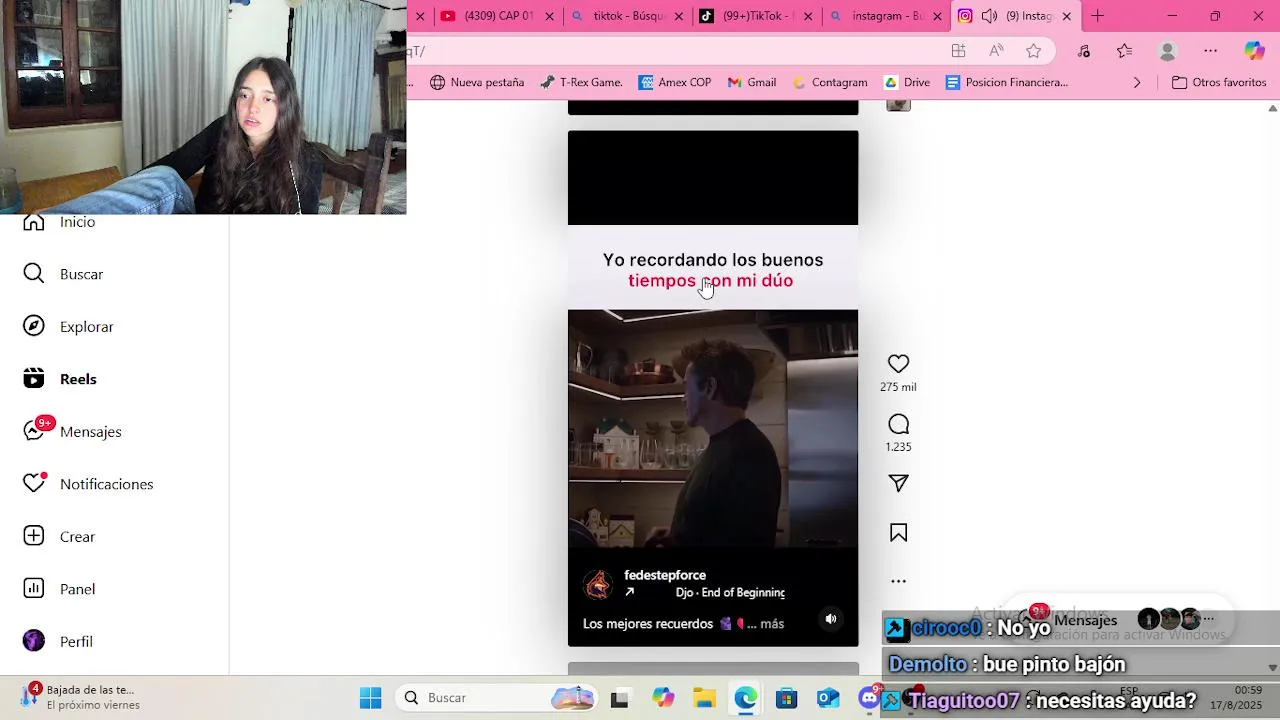
Task: Like the reel with the heart icon
Action: 898,364
